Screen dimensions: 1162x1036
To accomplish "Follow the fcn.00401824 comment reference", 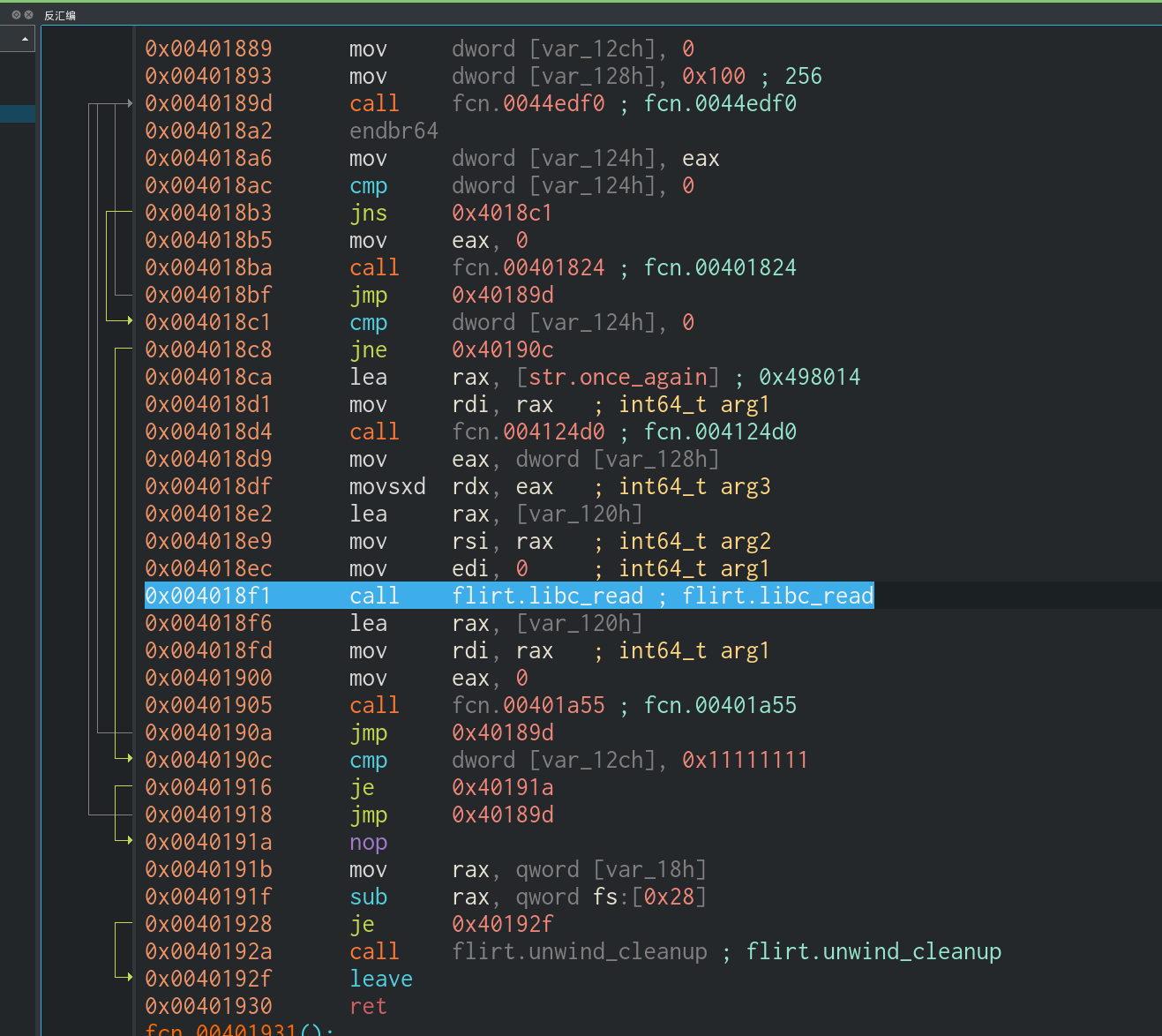I will click(720, 267).
